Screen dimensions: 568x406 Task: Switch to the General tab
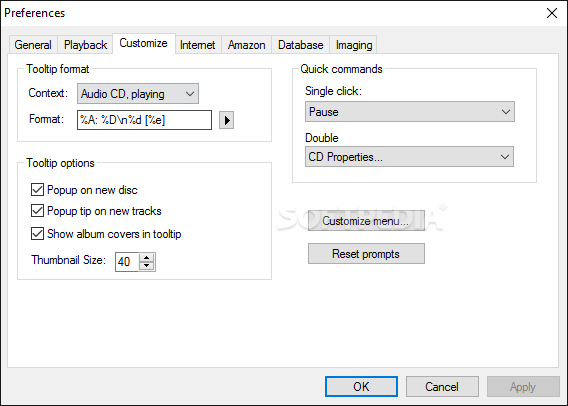click(33, 45)
